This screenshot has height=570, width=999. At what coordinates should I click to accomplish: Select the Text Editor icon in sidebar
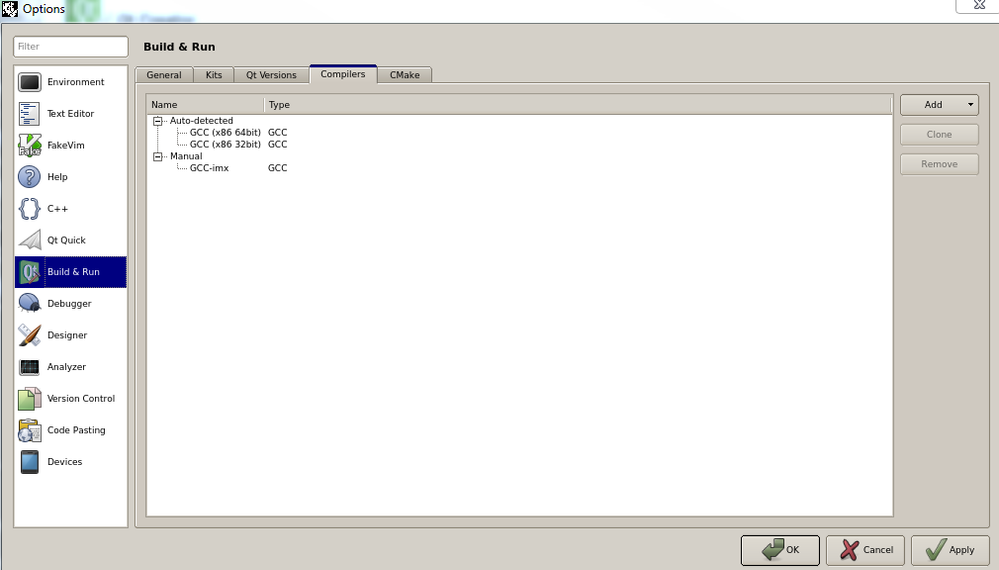(29, 114)
